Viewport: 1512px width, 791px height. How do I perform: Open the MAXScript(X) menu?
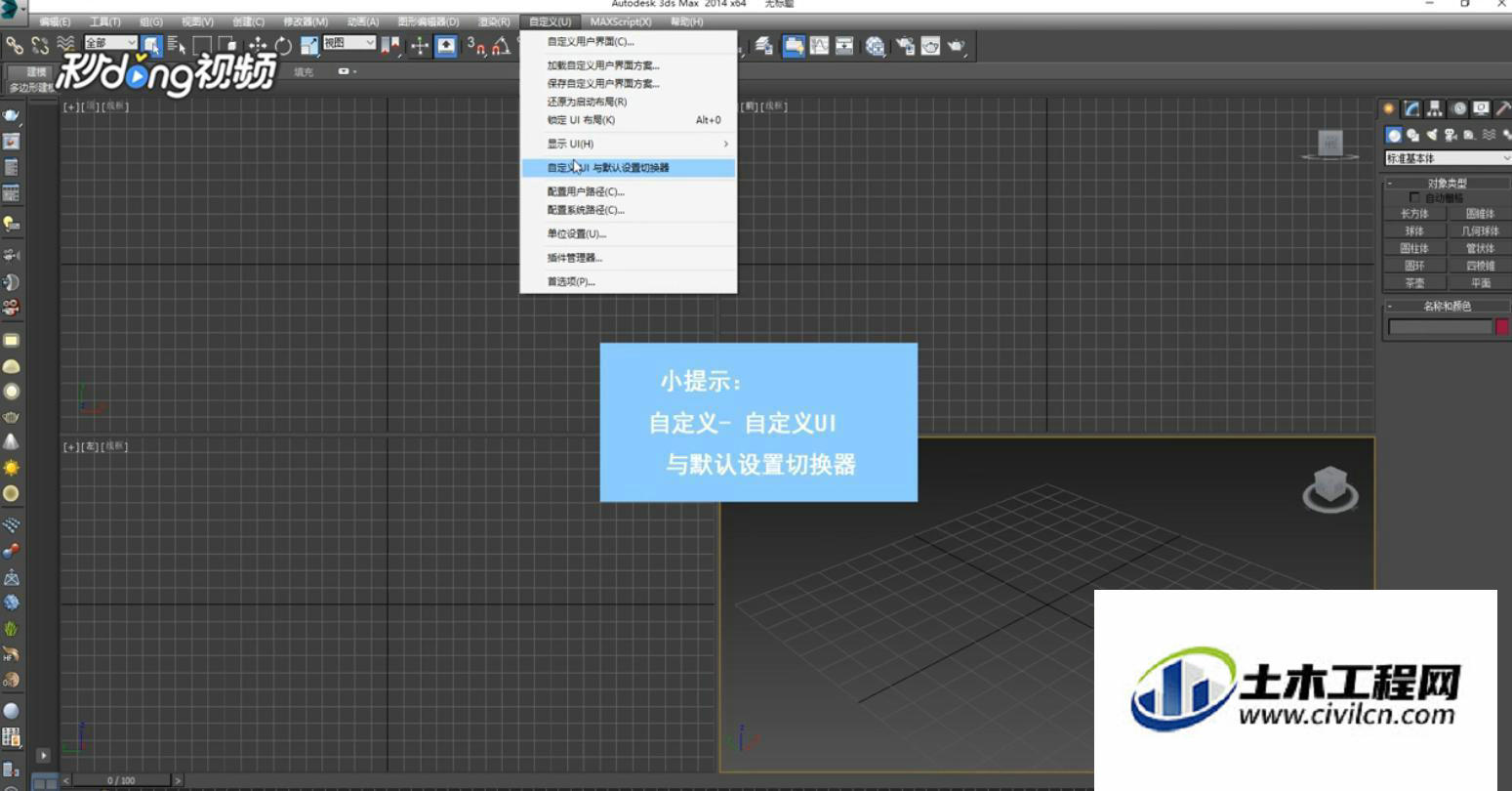621,21
